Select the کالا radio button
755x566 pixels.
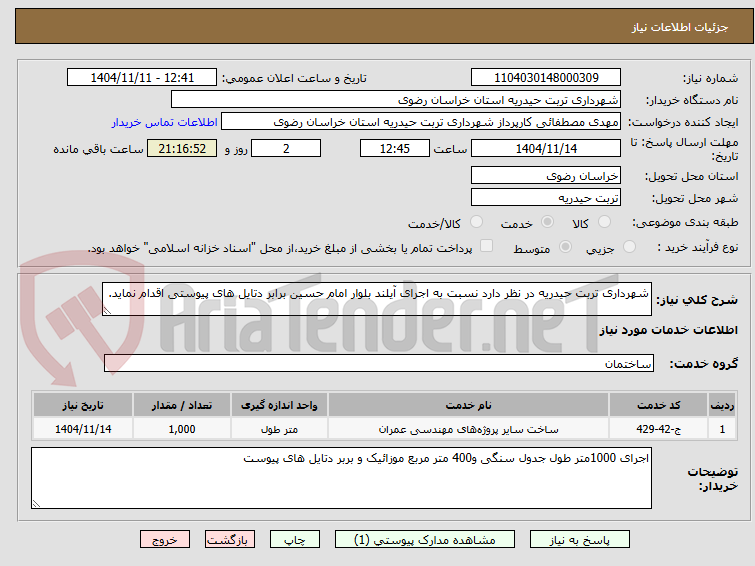[604, 222]
